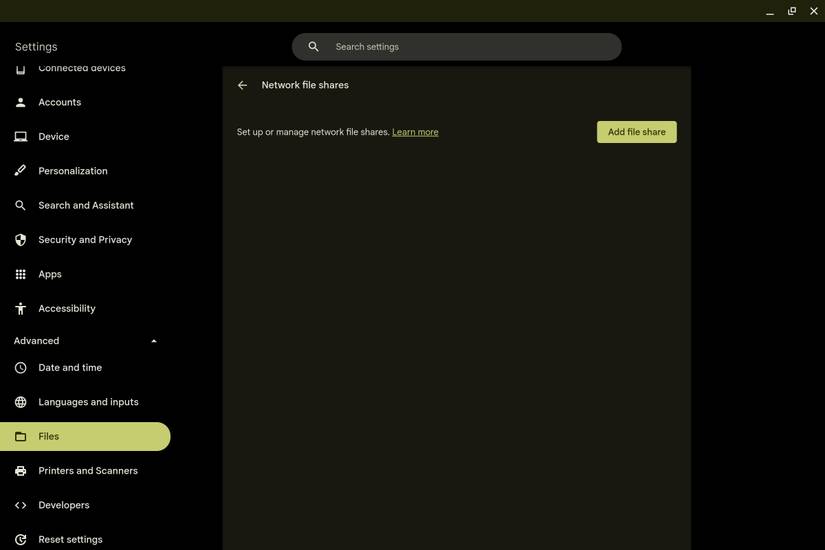Click the Accounts person icon
Image resolution: width=825 pixels, height=550 pixels.
21,102
